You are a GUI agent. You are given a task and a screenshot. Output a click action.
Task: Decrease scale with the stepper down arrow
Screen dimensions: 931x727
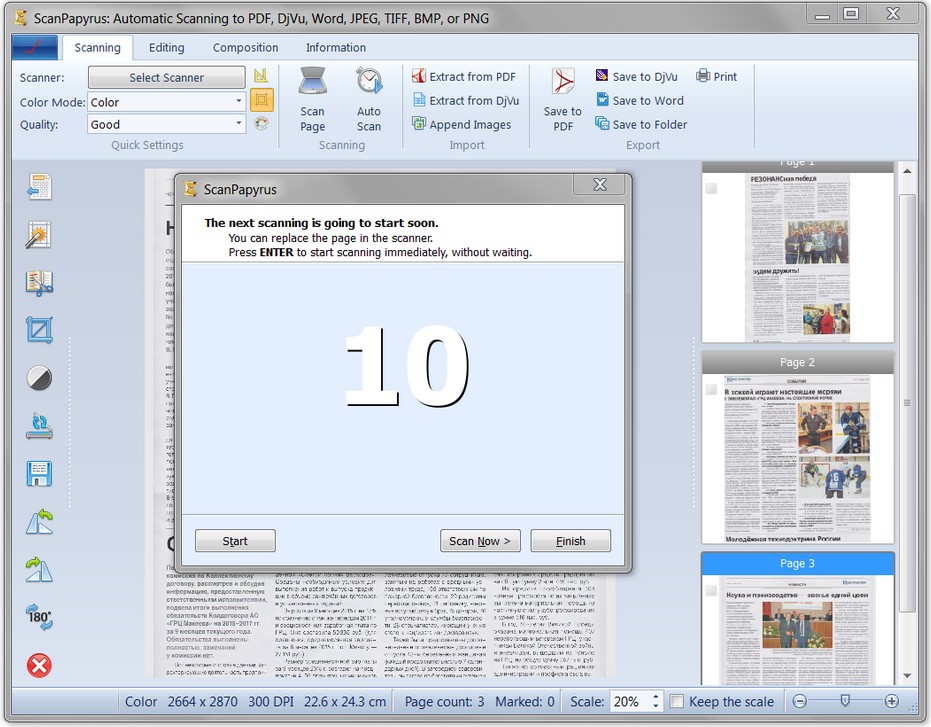tap(656, 706)
